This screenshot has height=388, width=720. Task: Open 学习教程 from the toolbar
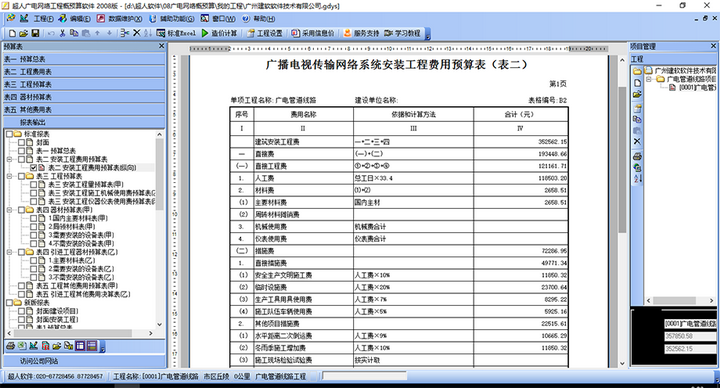point(402,33)
